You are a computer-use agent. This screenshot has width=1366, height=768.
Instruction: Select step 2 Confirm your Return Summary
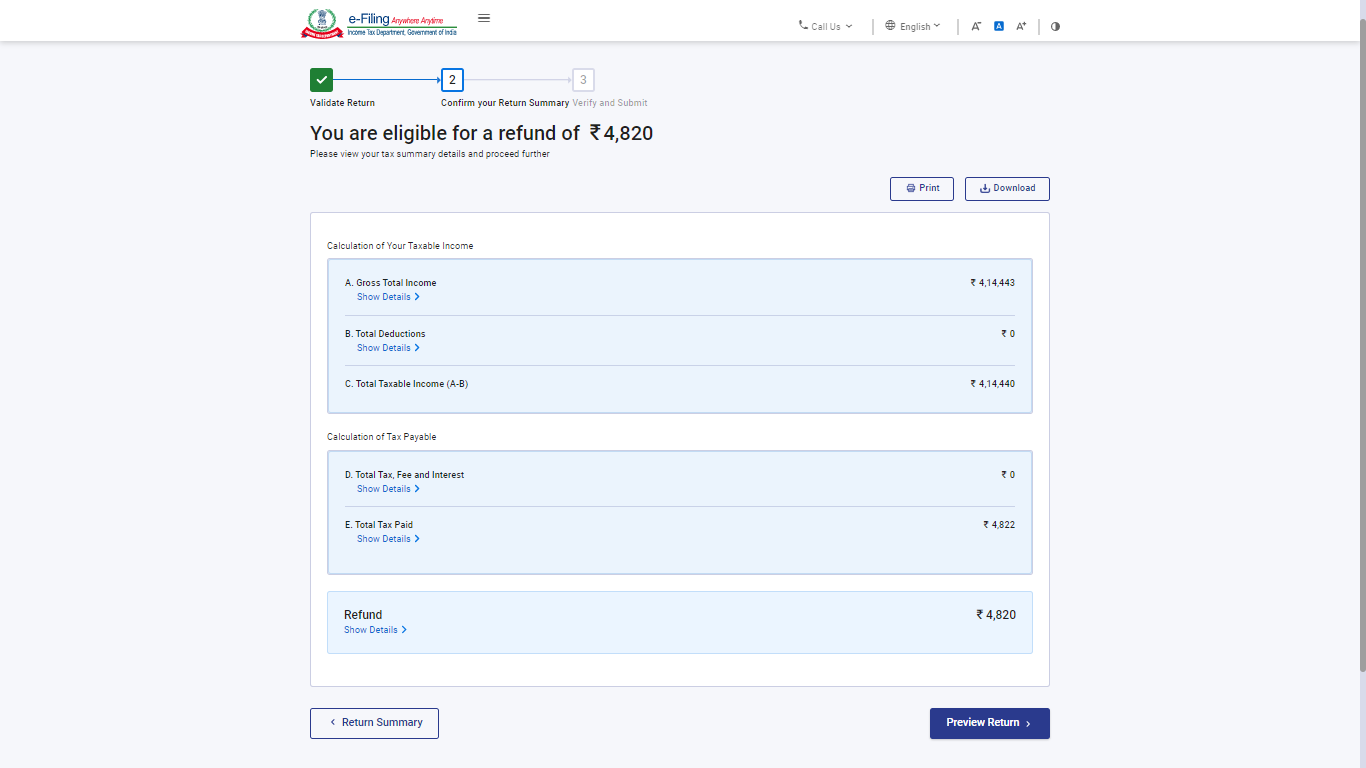[452, 80]
